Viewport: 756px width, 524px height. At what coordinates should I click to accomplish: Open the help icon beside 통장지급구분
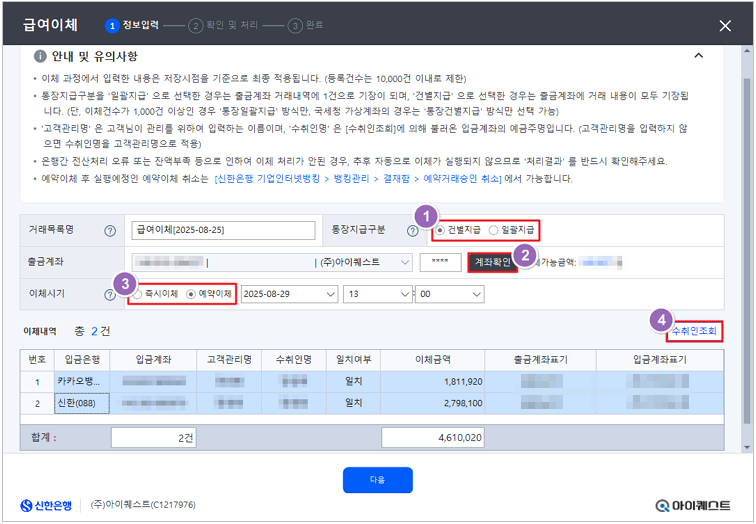(412, 231)
